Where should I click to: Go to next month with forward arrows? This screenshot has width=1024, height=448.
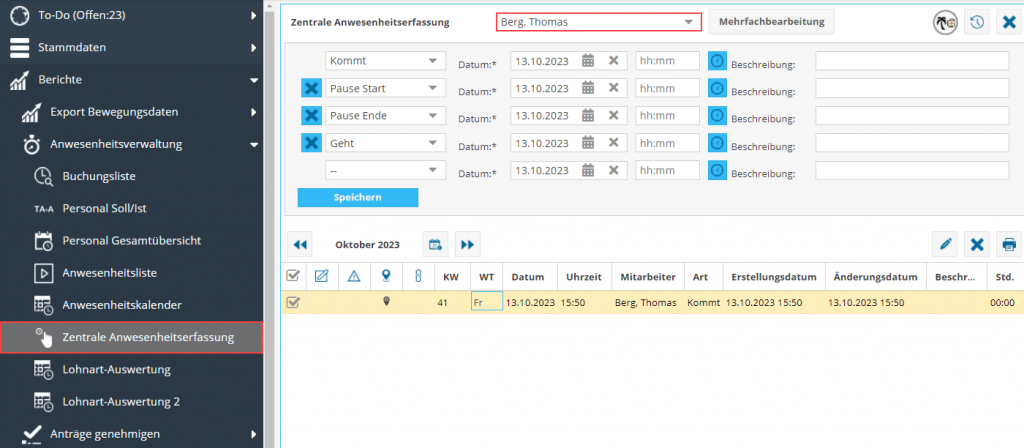467,244
